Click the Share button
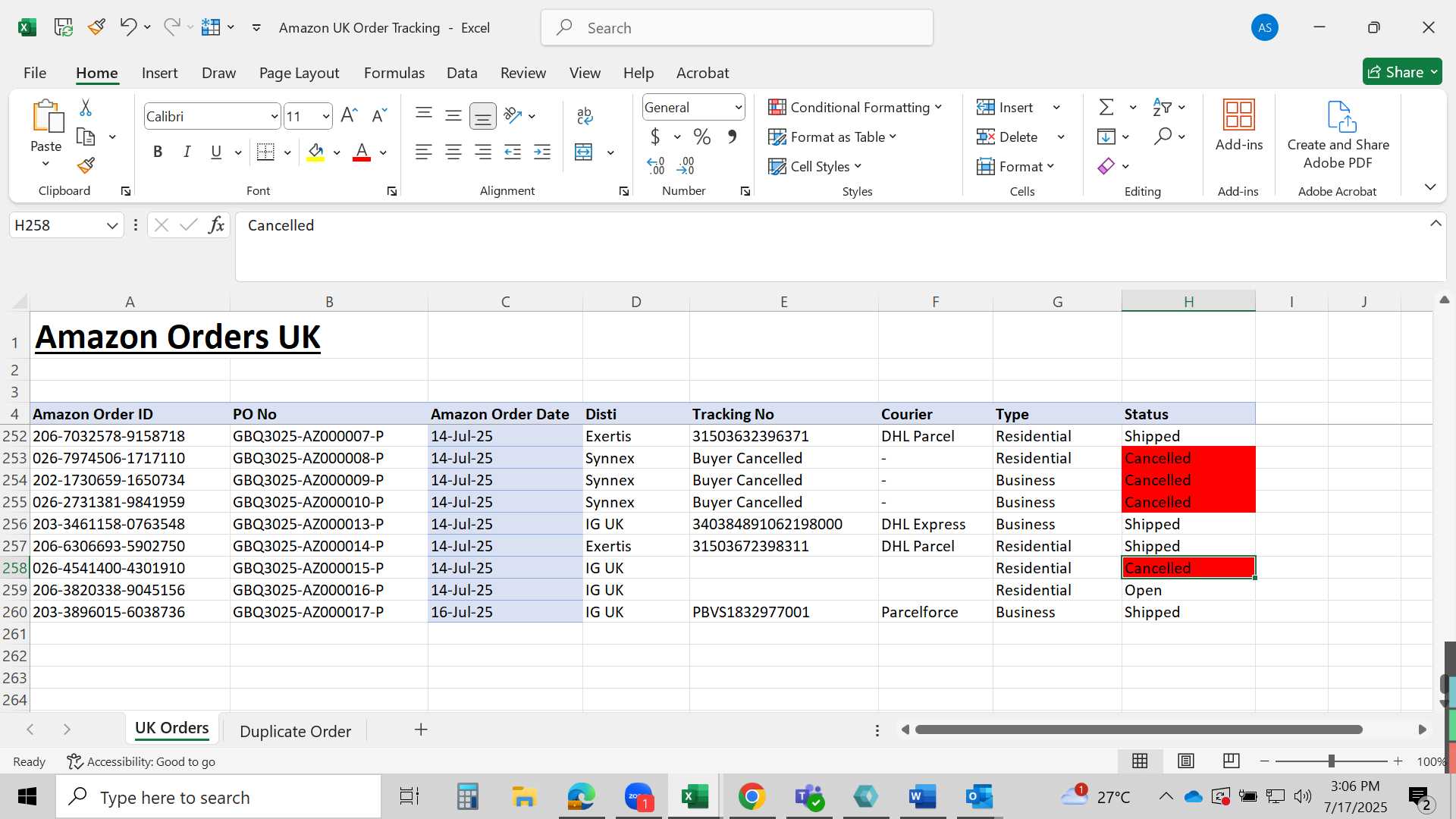Screen dimensions: 1456x819 [1402, 72]
